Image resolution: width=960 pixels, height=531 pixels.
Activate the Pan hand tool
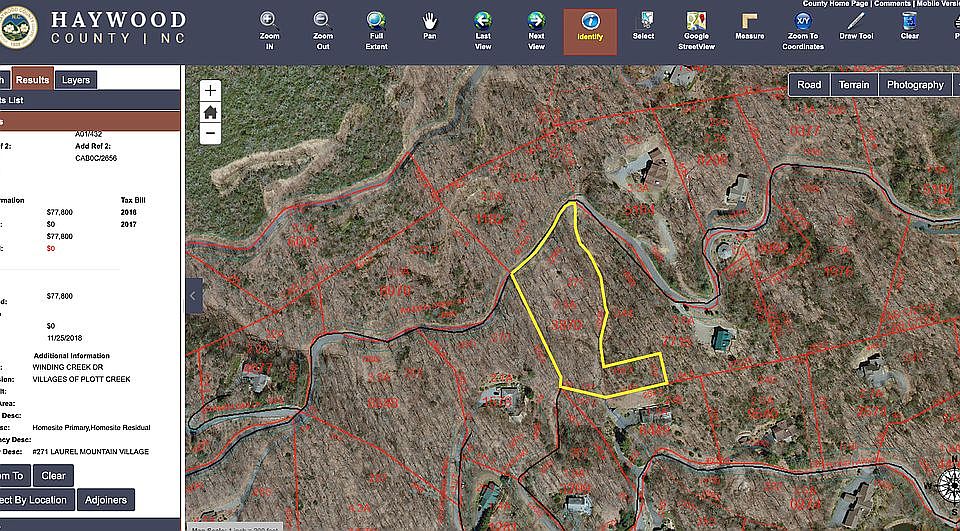(x=430, y=26)
